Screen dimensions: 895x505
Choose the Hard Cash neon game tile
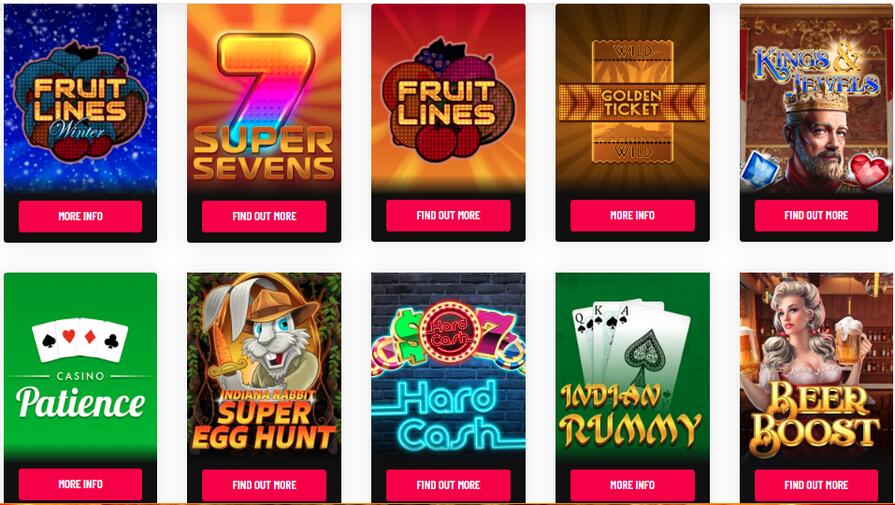click(448, 366)
